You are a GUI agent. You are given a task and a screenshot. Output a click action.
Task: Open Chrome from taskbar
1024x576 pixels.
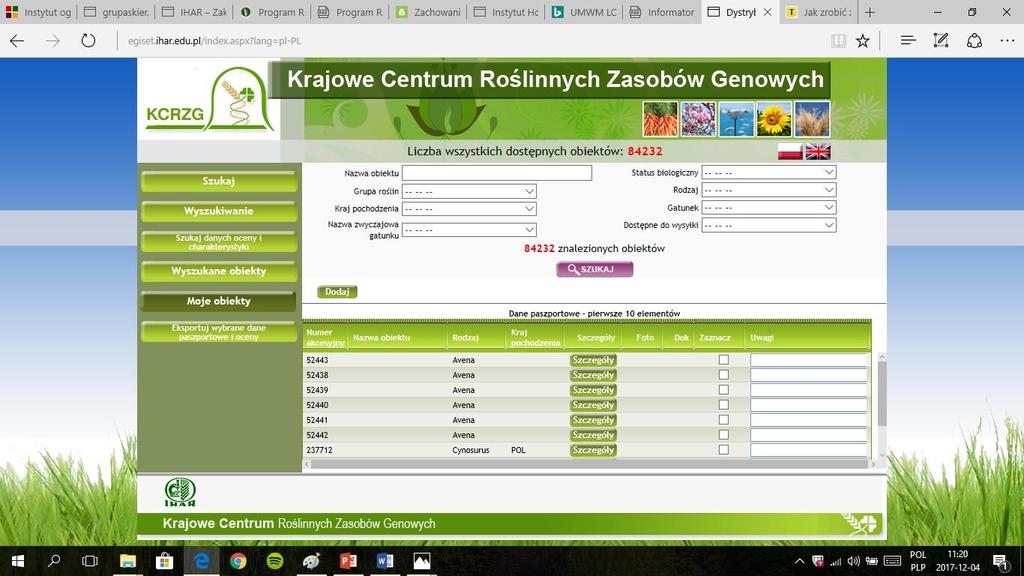(238, 561)
